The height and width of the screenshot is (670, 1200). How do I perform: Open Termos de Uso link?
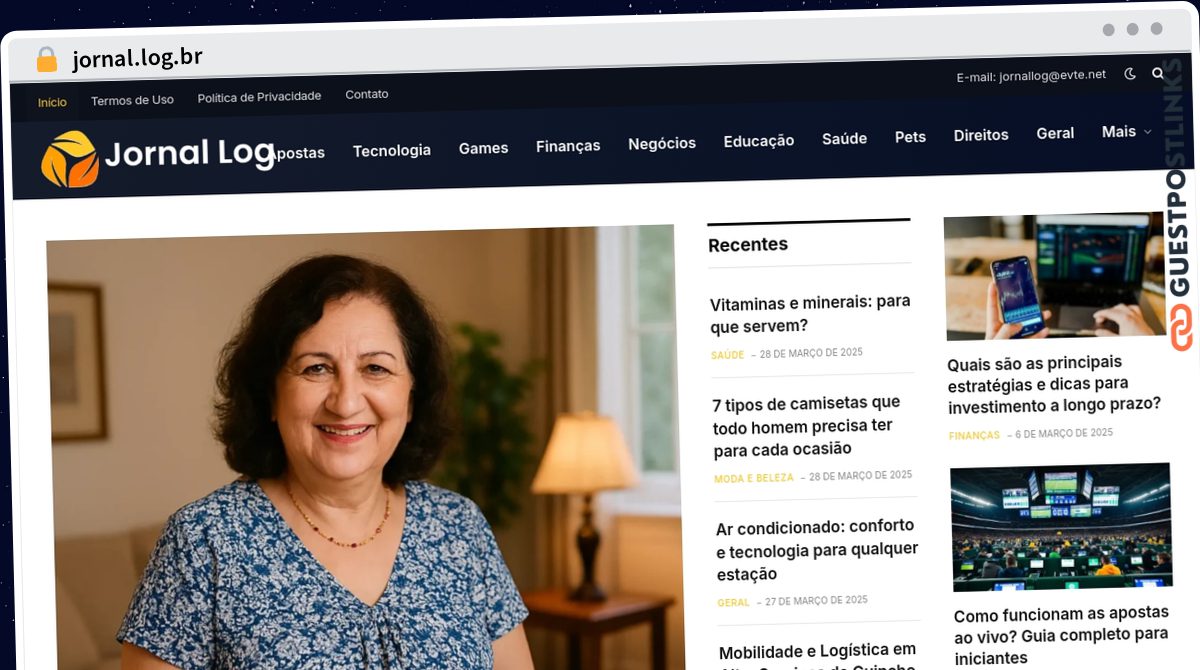click(132, 100)
